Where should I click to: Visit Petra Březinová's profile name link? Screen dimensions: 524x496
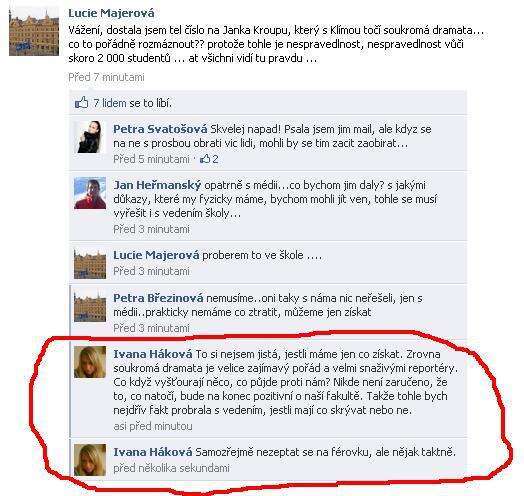pyautogui.click(x=158, y=298)
